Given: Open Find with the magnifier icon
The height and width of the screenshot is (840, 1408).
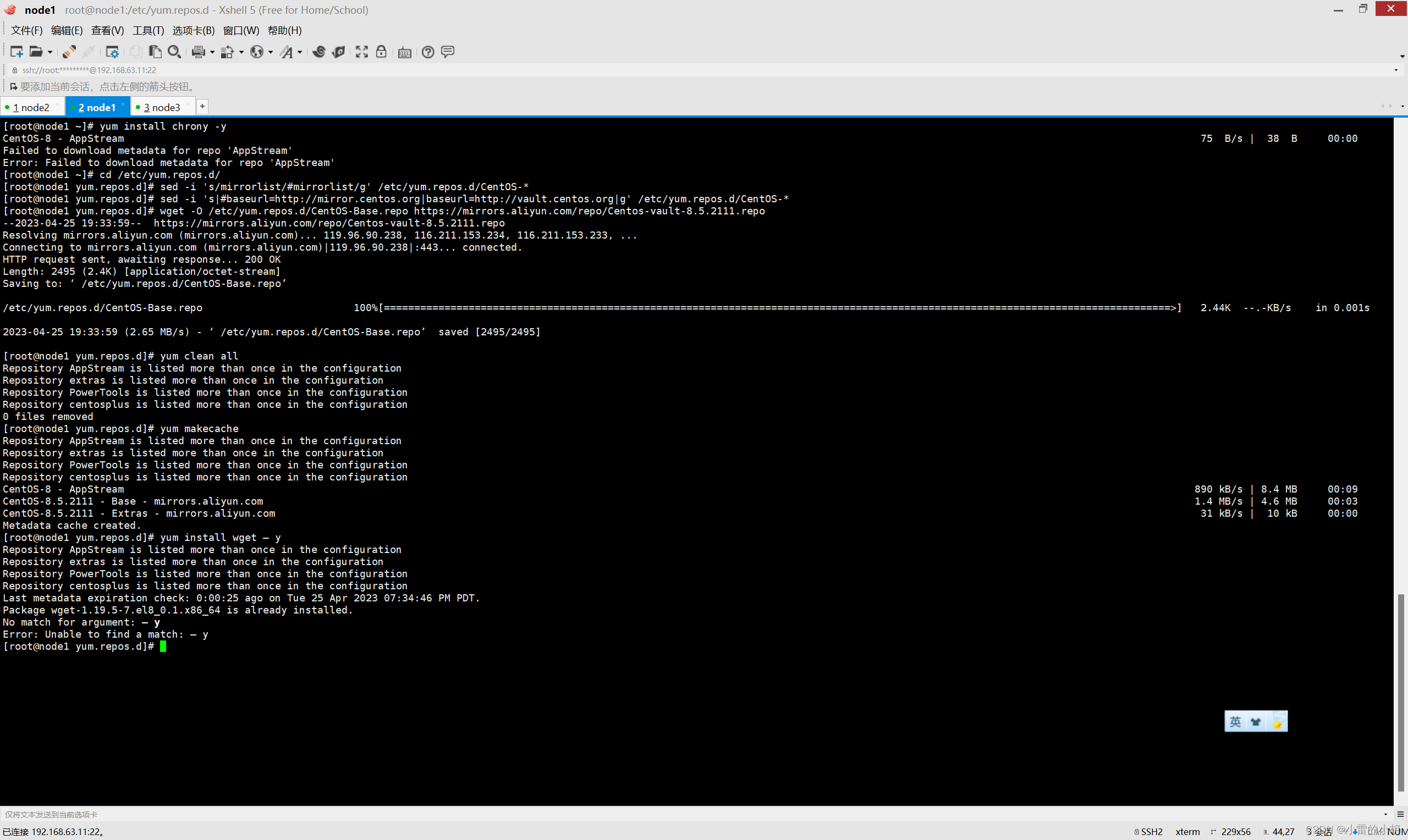Looking at the screenshot, I should click(x=174, y=52).
